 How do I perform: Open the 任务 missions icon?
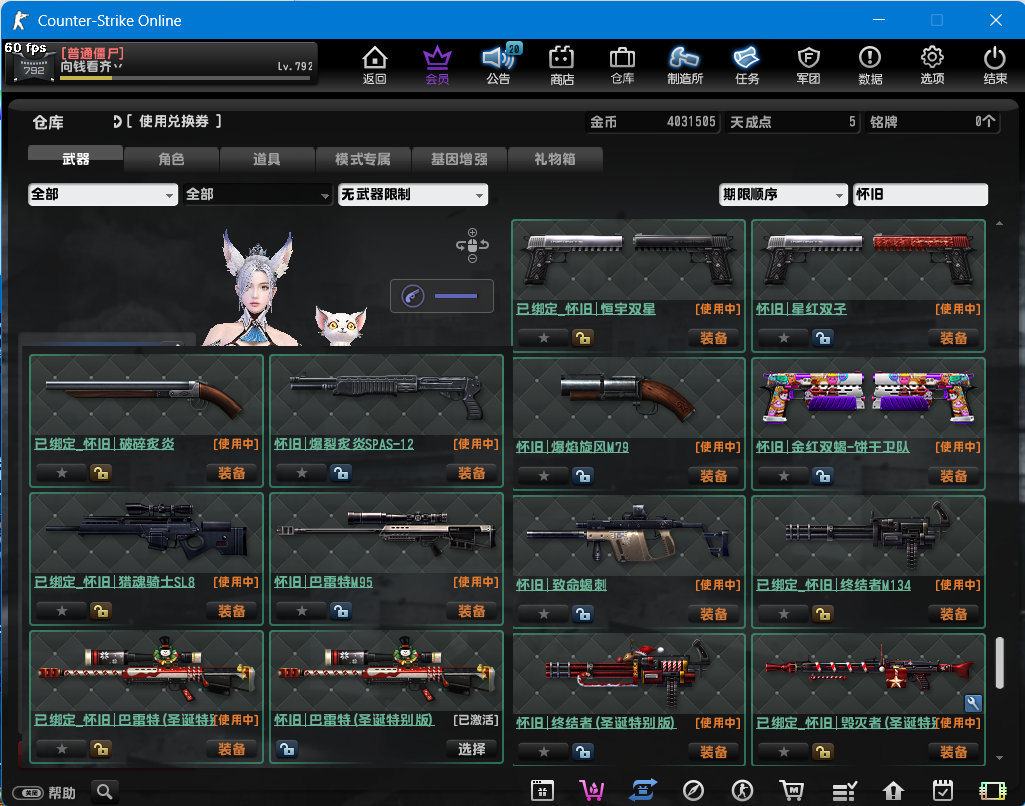(x=747, y=65)
